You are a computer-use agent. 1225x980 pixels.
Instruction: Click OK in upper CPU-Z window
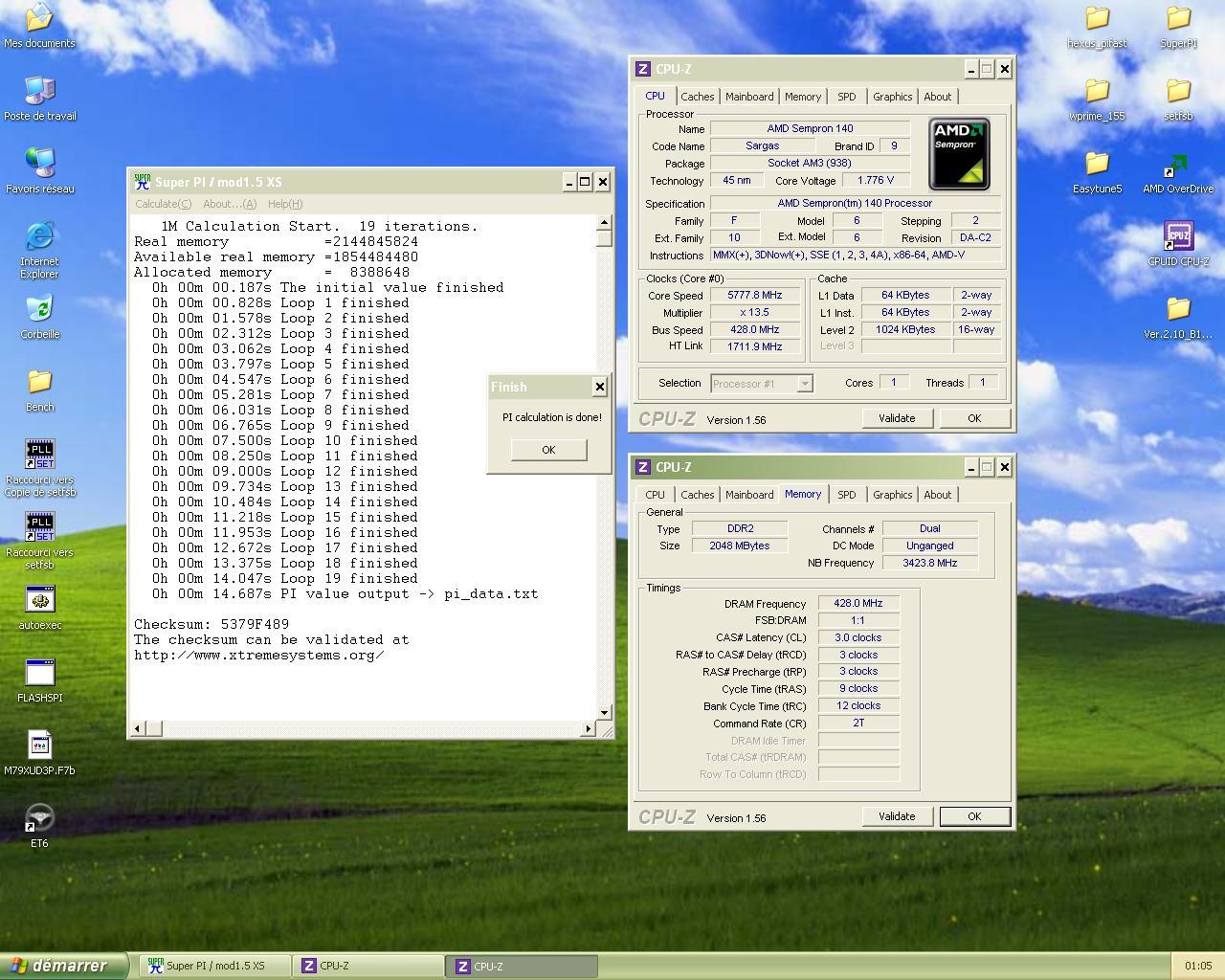(974, 418)
